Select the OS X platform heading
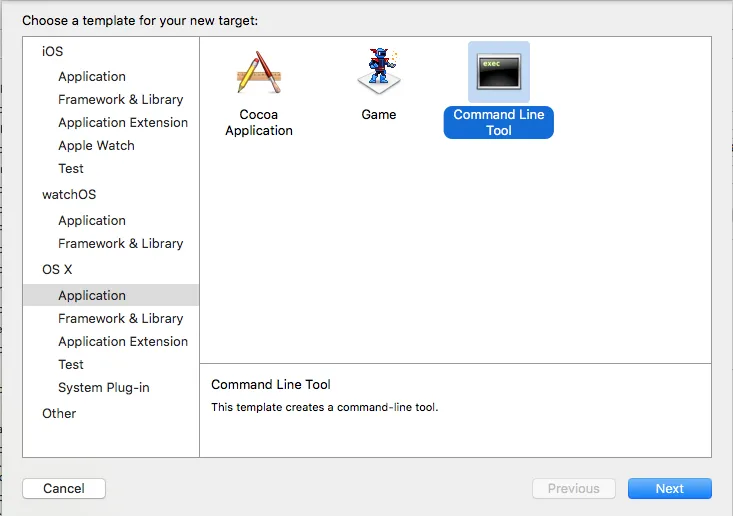 [57, 270]
